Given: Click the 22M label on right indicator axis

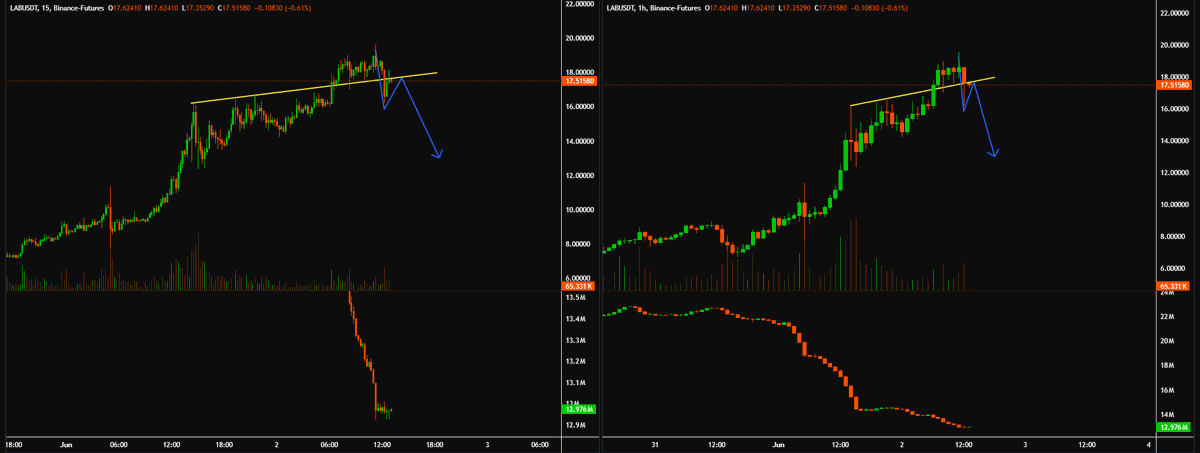Looking at the screenshot, I should click(x=1167, y=316).
